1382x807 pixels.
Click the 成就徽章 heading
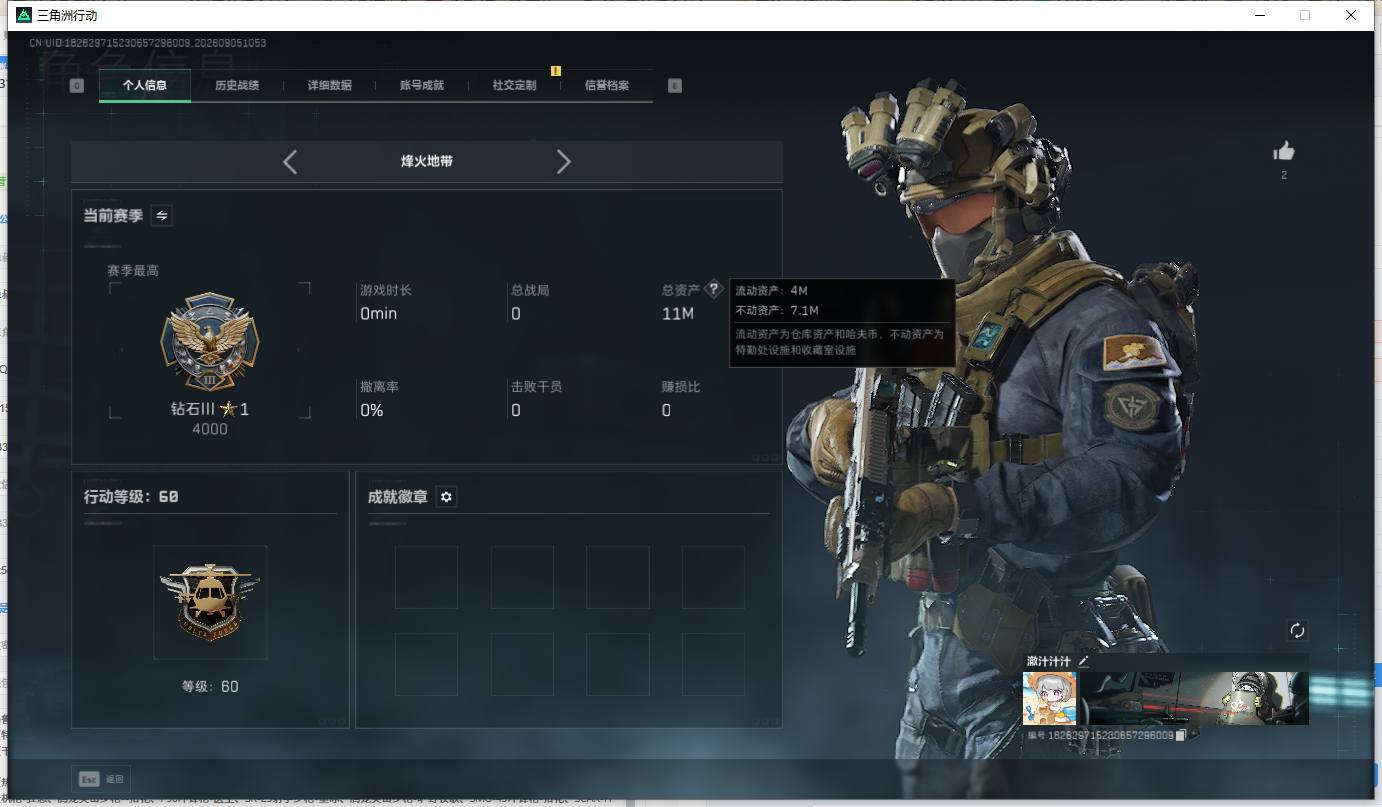[397, 497]
